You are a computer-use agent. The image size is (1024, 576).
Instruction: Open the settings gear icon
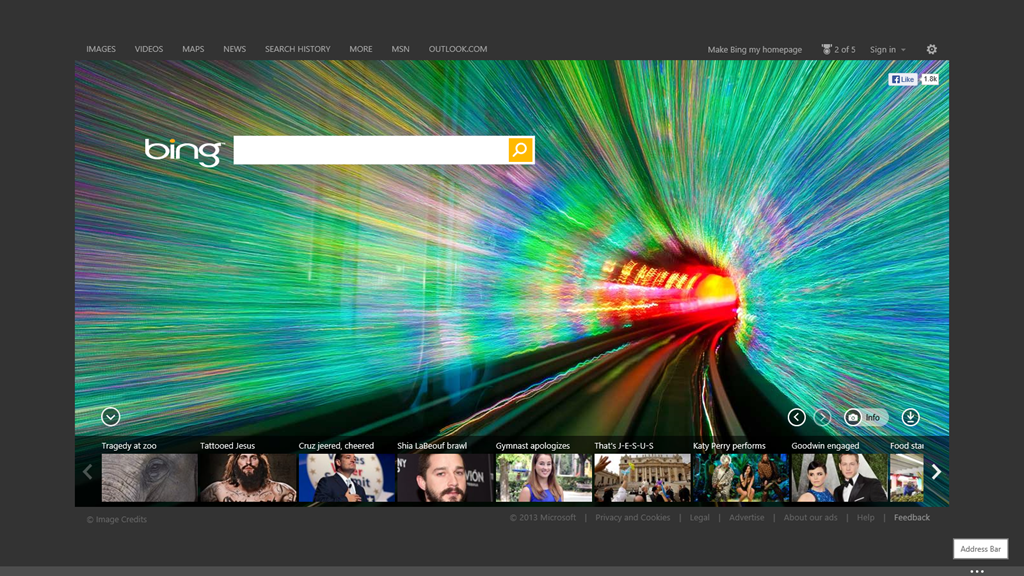click(x=932, y=49)
